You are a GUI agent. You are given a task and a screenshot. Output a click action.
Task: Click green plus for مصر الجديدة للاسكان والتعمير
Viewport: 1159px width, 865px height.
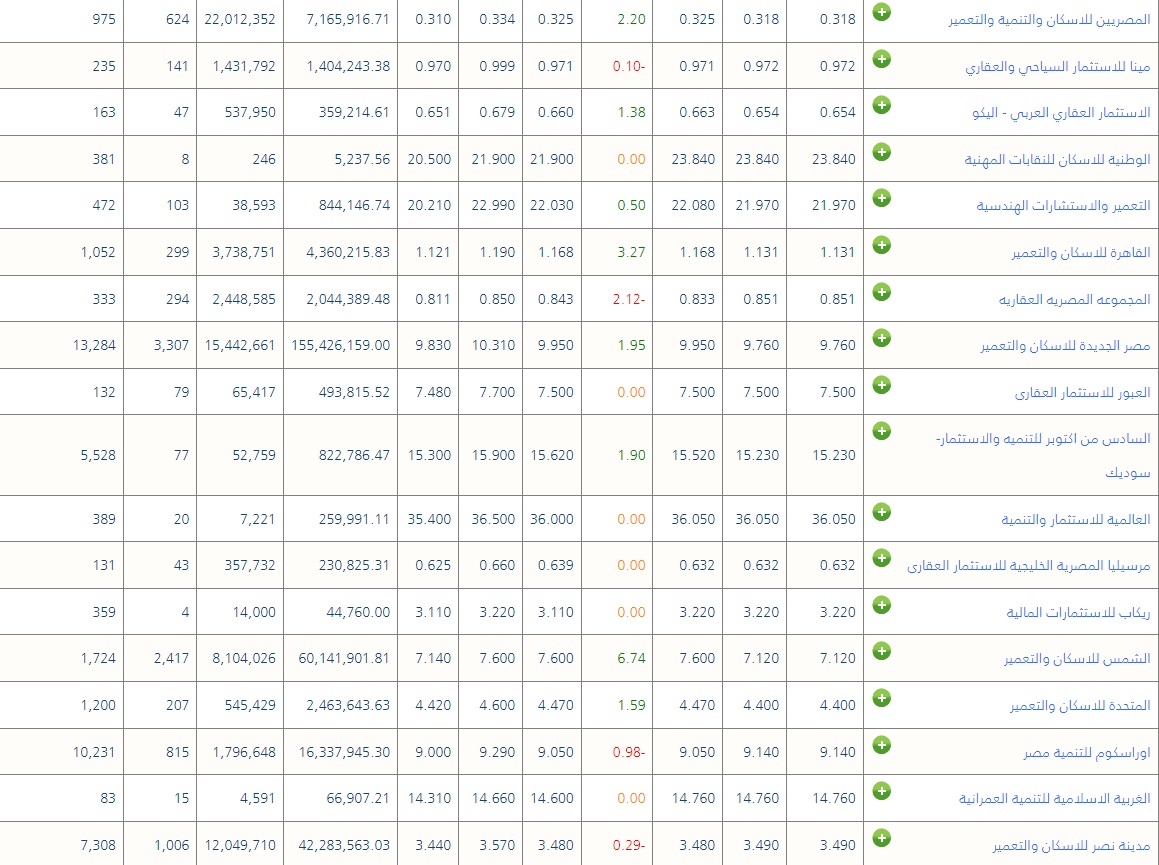click(x=881, y=338)
